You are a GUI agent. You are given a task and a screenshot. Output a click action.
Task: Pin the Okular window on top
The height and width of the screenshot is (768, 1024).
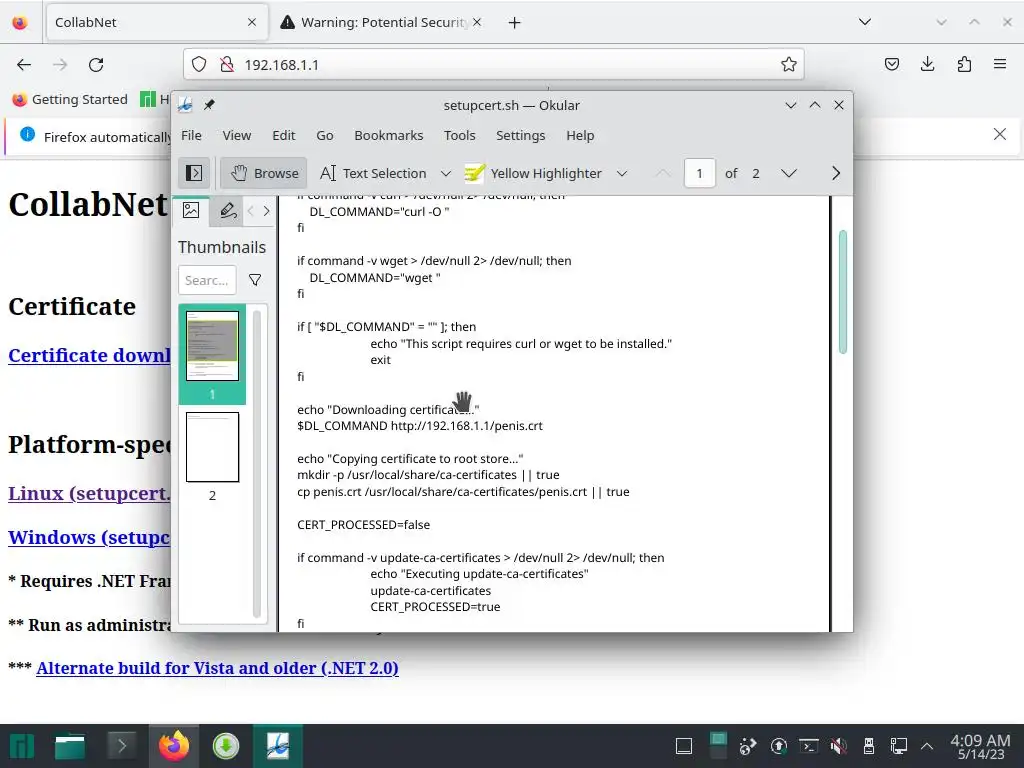209,104
